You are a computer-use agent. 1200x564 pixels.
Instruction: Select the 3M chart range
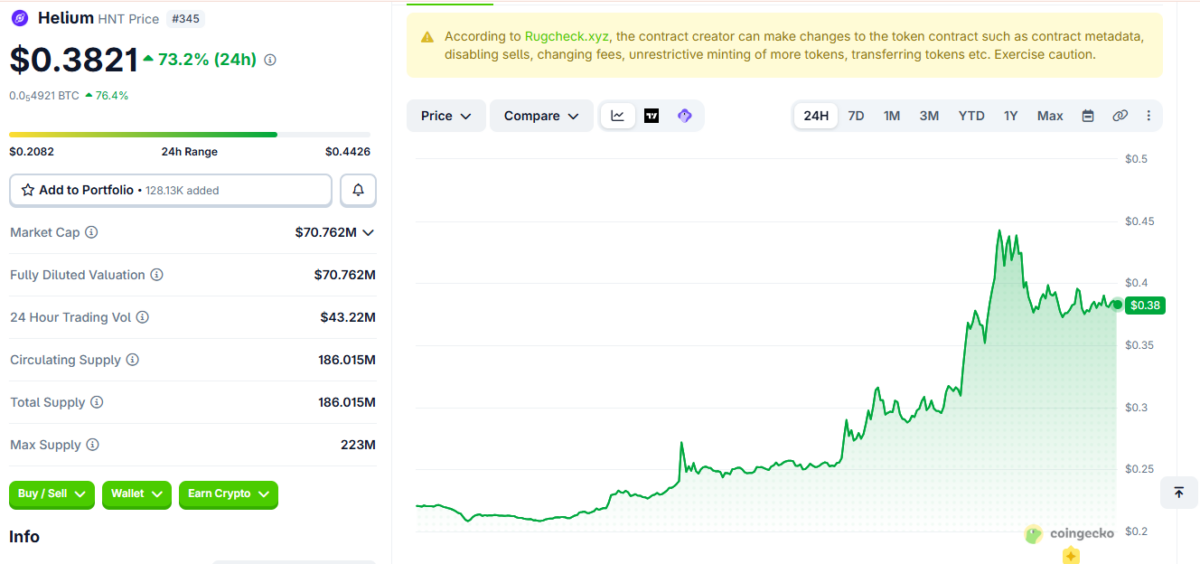929,116
